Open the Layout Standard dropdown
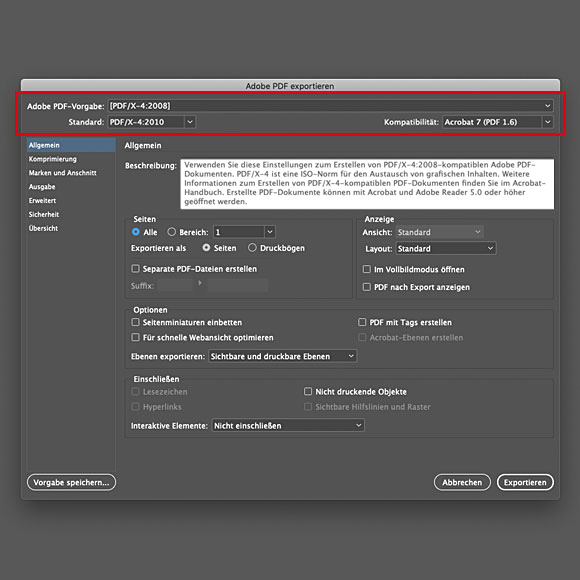Viewport: 580px width, 580px height. 446,248
